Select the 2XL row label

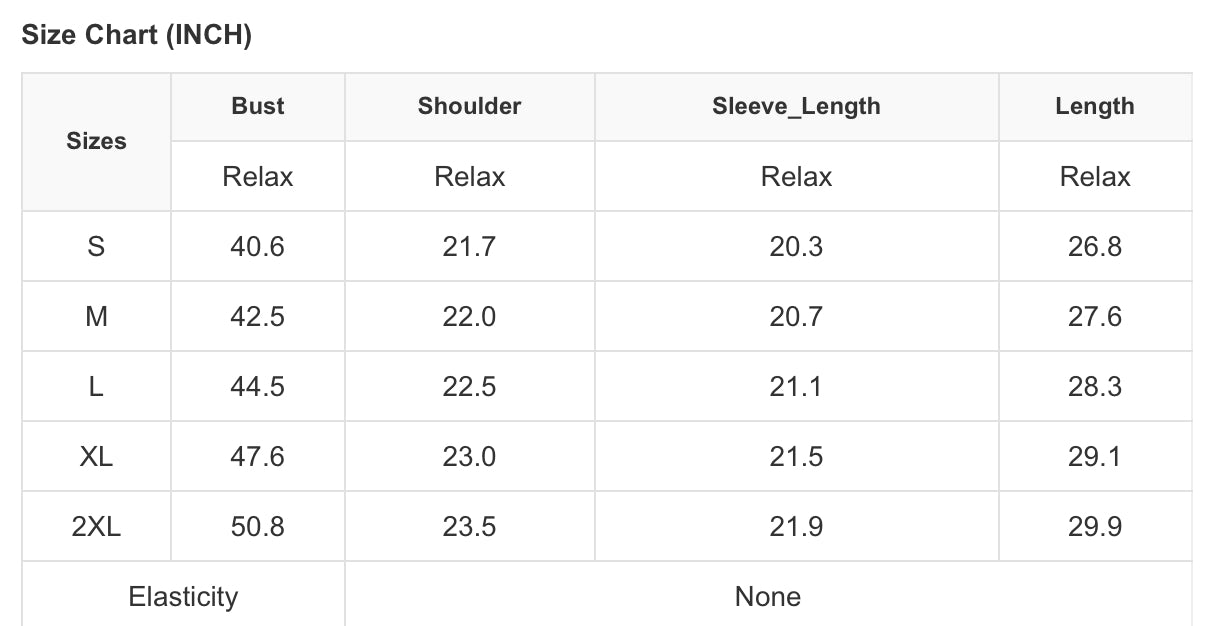96,527
